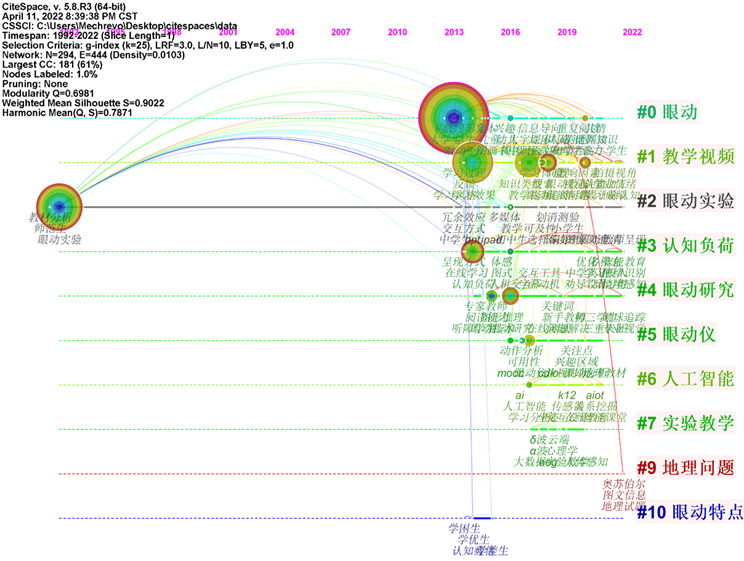The image size is (744, 561).
Task: Open cluster label #2 眼动实验
Action: click(686, 201)
